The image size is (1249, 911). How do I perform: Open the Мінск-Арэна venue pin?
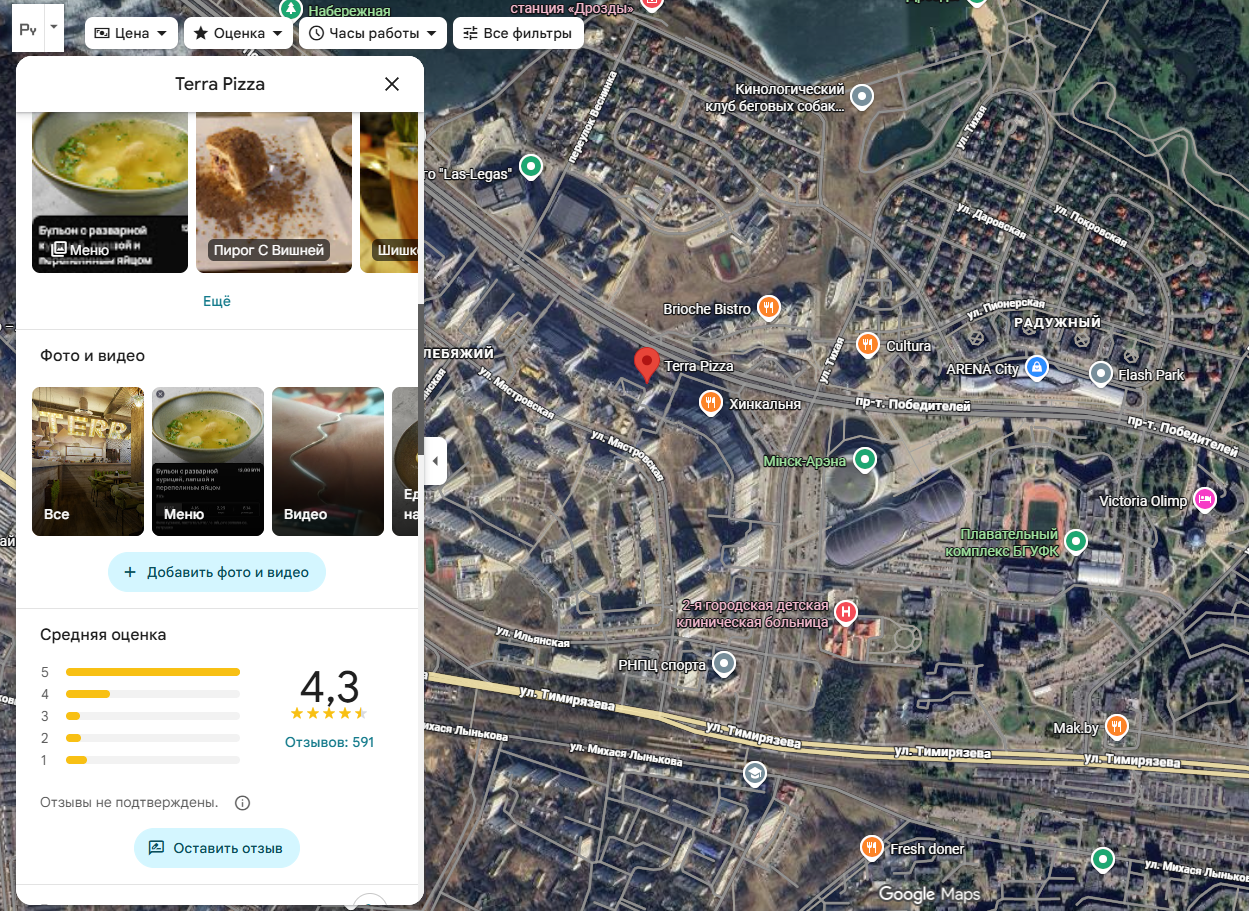pyautogui.click(x=865, y=460)
